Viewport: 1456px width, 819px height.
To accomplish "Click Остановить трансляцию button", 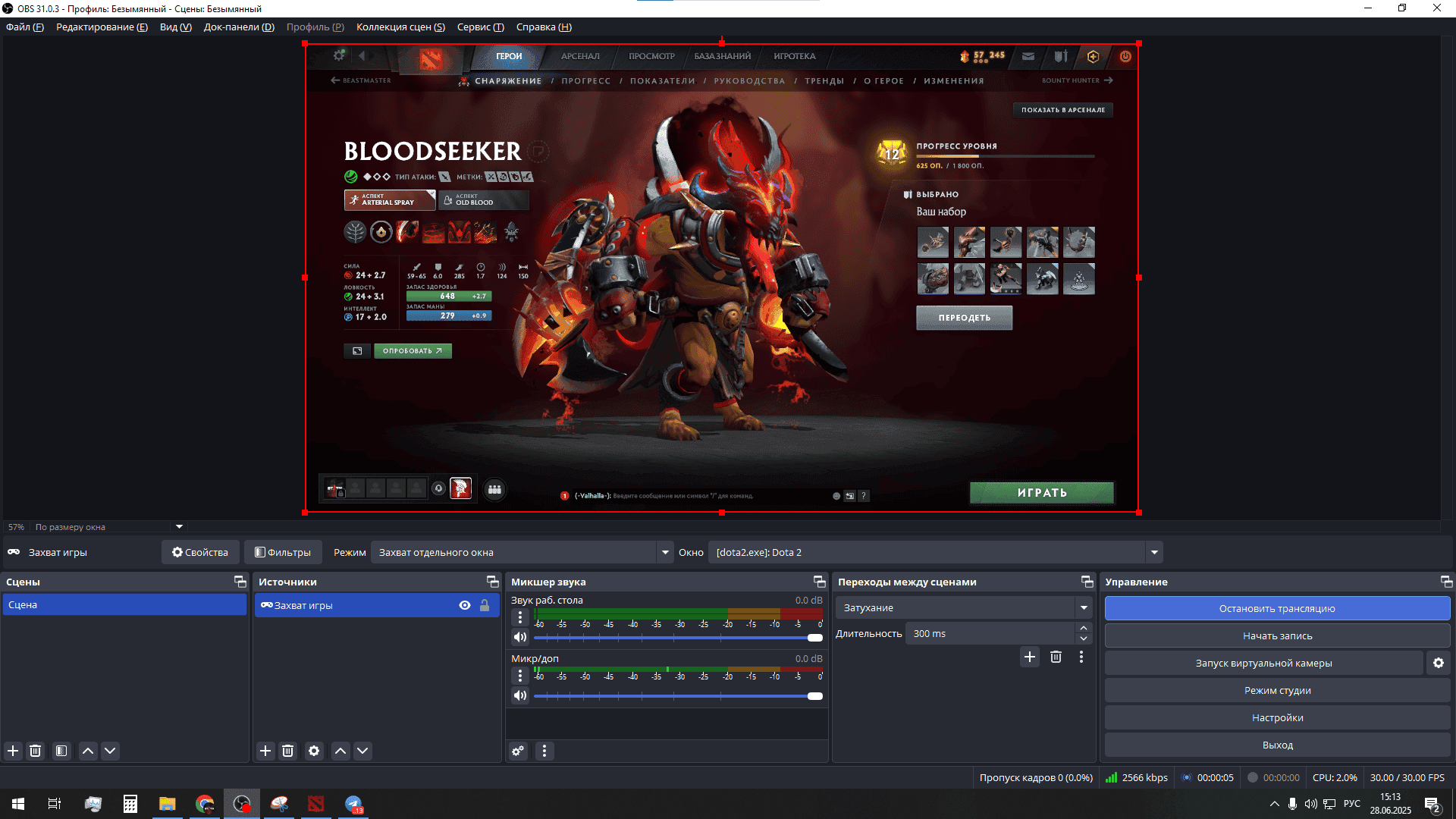I will [1277, 608].
